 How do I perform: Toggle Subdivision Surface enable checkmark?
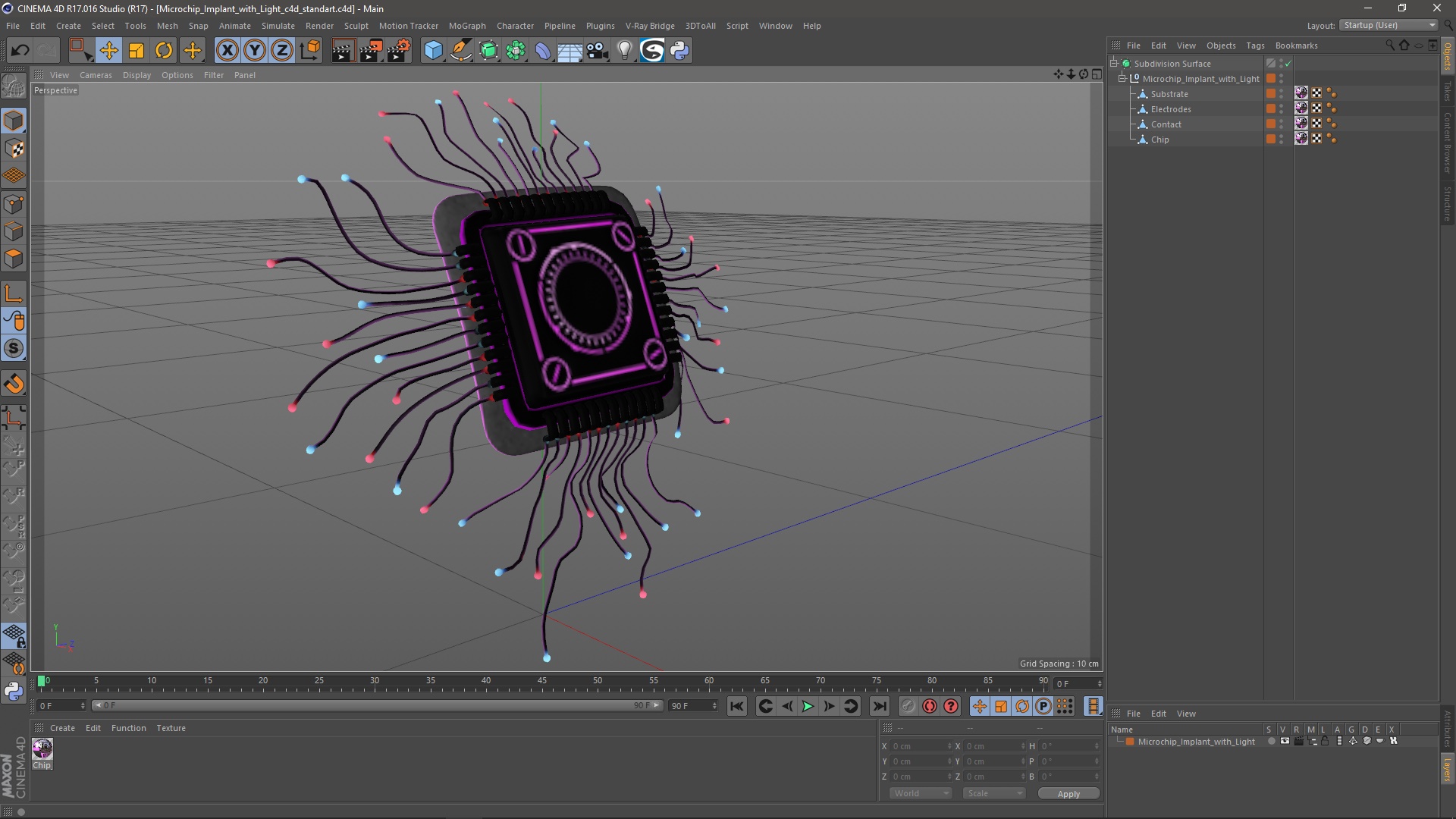[x=1288, y=64]
